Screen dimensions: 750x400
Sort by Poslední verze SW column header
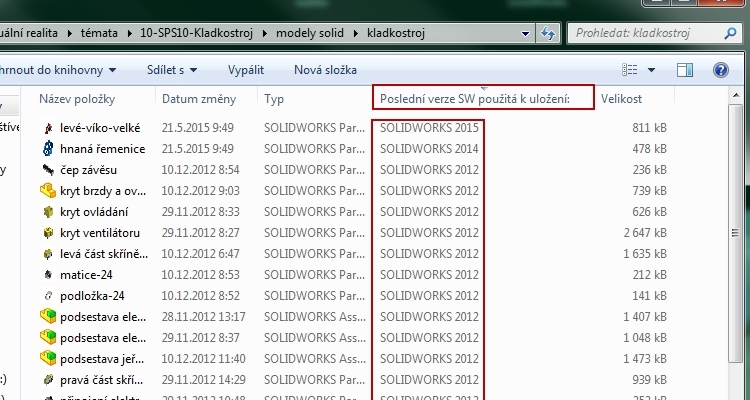pos(475,99)
